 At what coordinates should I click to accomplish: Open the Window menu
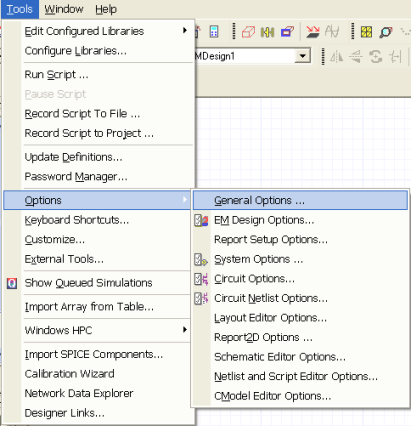pyautogui.click(x=64, y=9)
